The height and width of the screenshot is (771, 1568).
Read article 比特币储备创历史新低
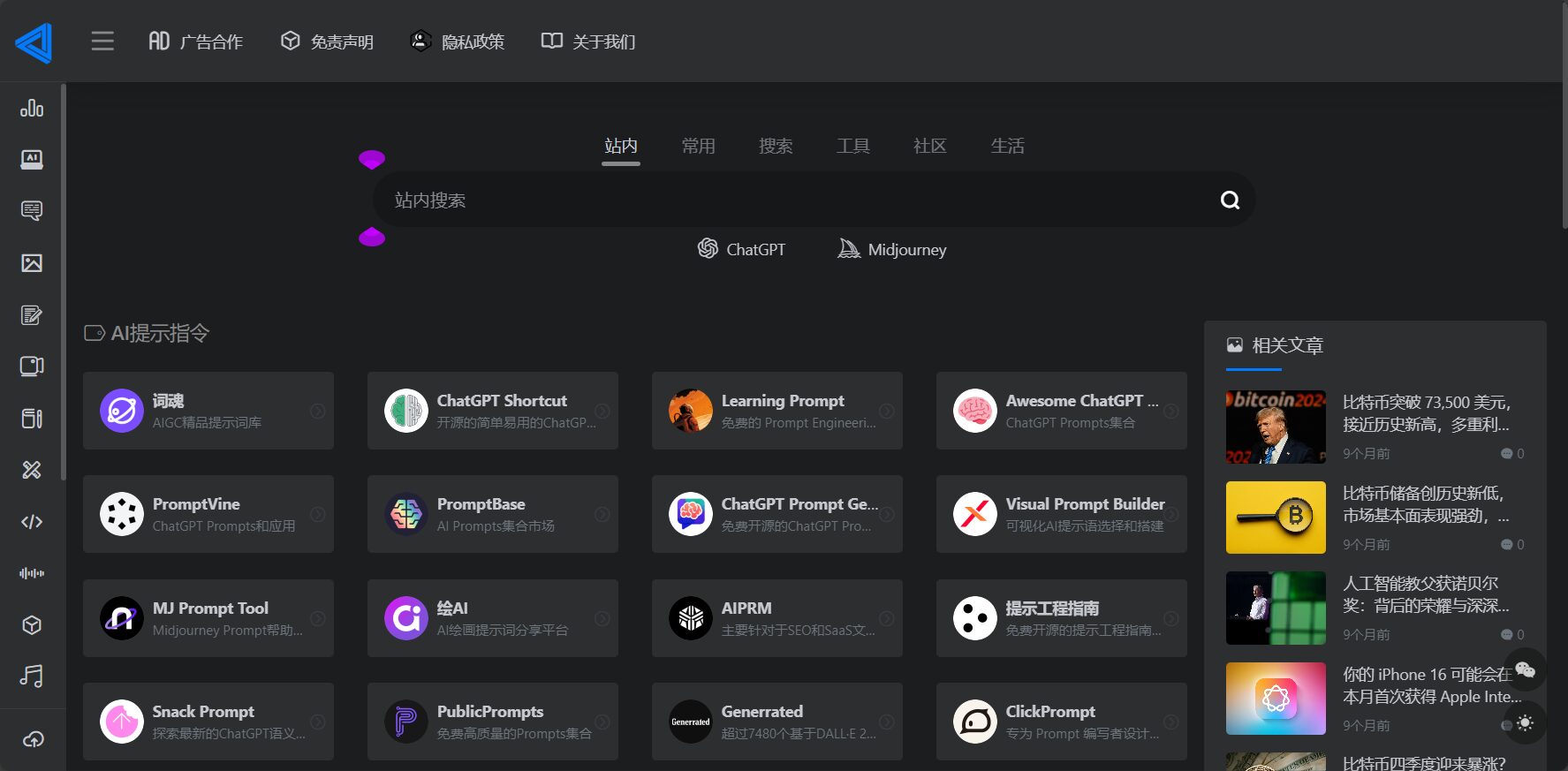[1427, 504]
